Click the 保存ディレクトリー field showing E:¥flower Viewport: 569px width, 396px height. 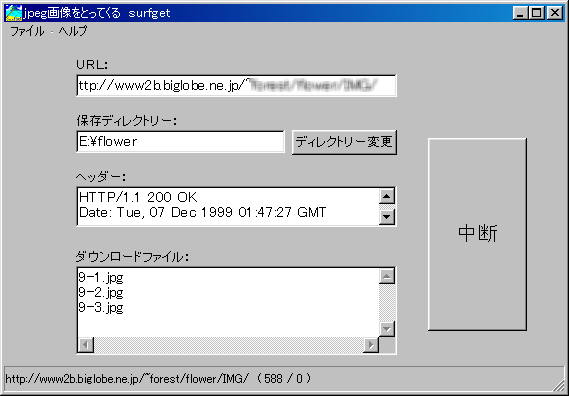tap(180, 142)
